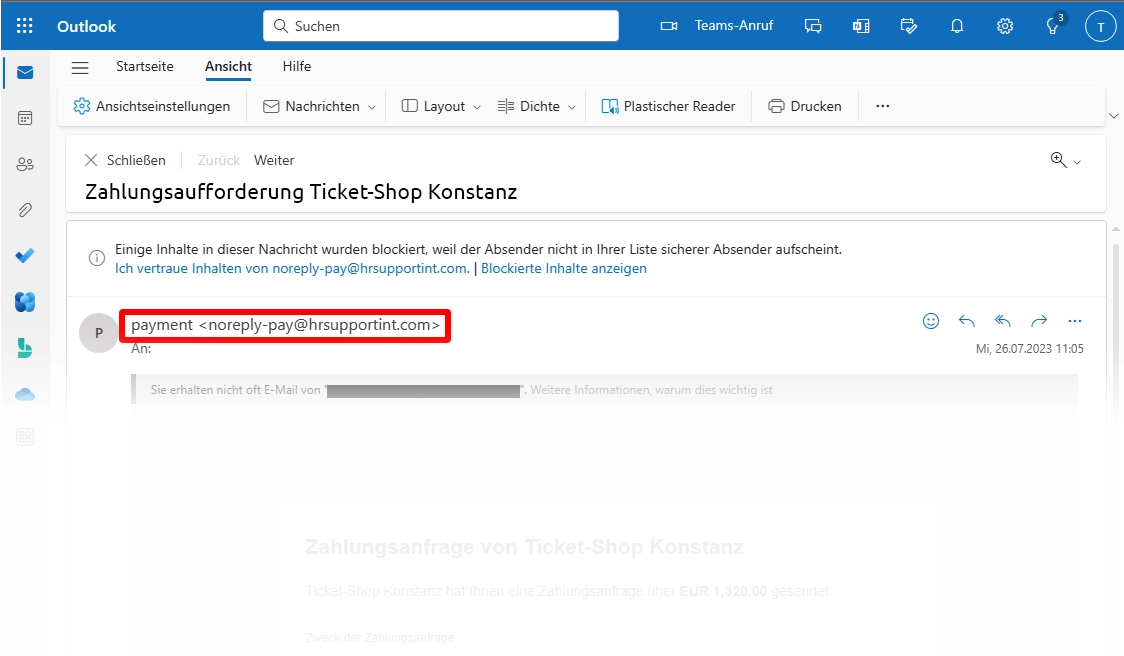
Task: Click Weitere Informationen, warum dies wichtig ist
Action: point(651,390)
